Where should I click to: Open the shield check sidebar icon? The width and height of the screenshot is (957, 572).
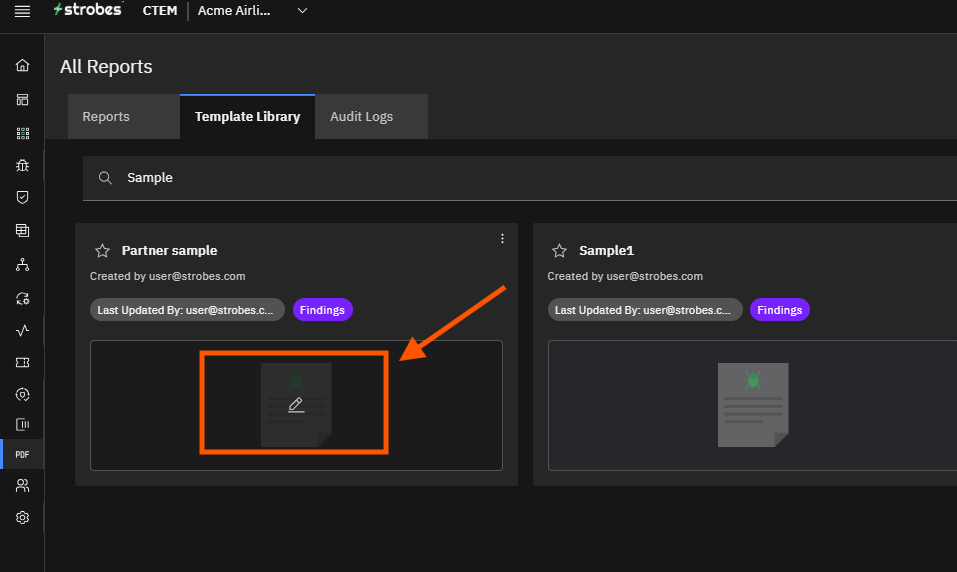point(23,197)
